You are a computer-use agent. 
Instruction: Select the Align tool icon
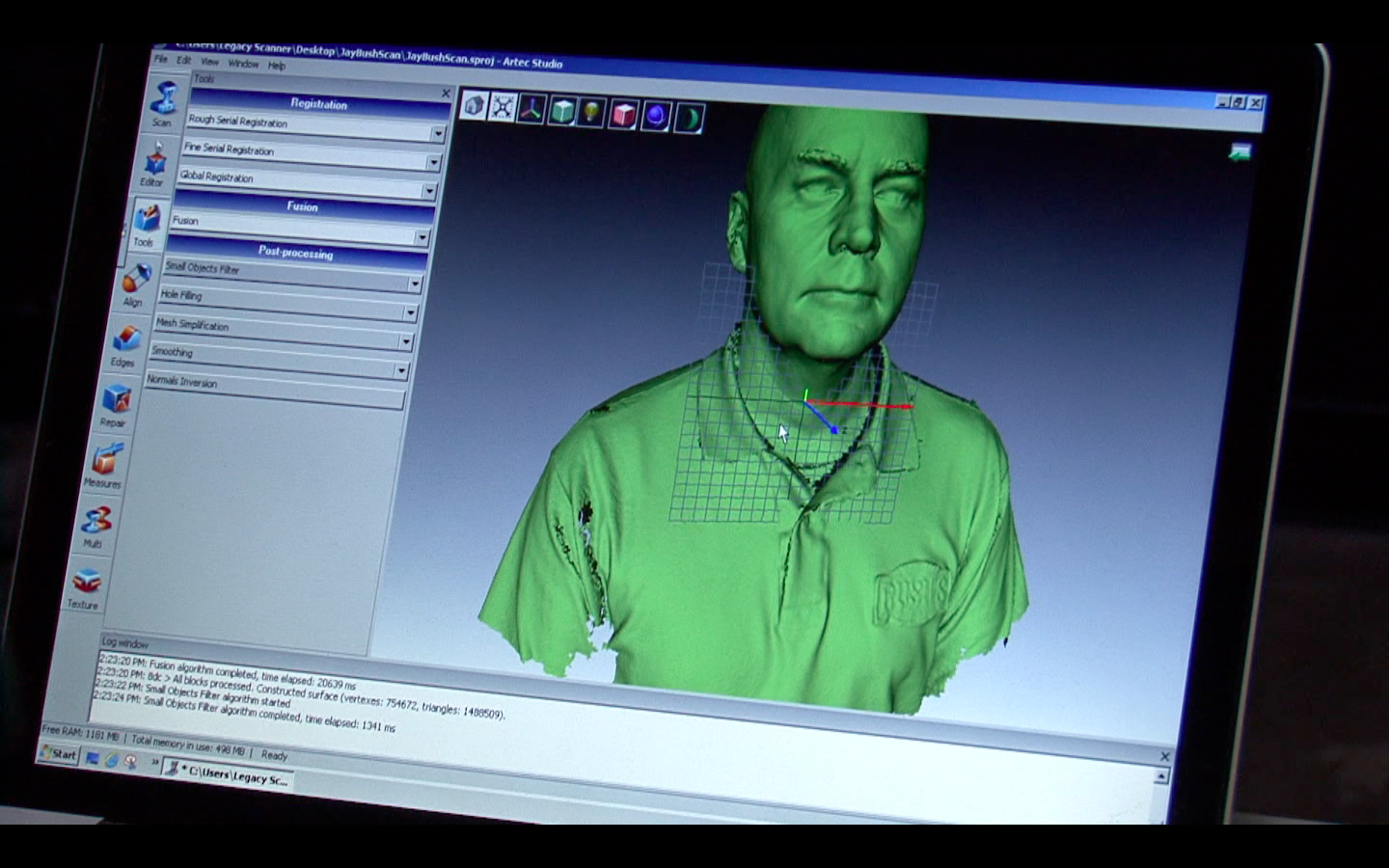(136, 283)
